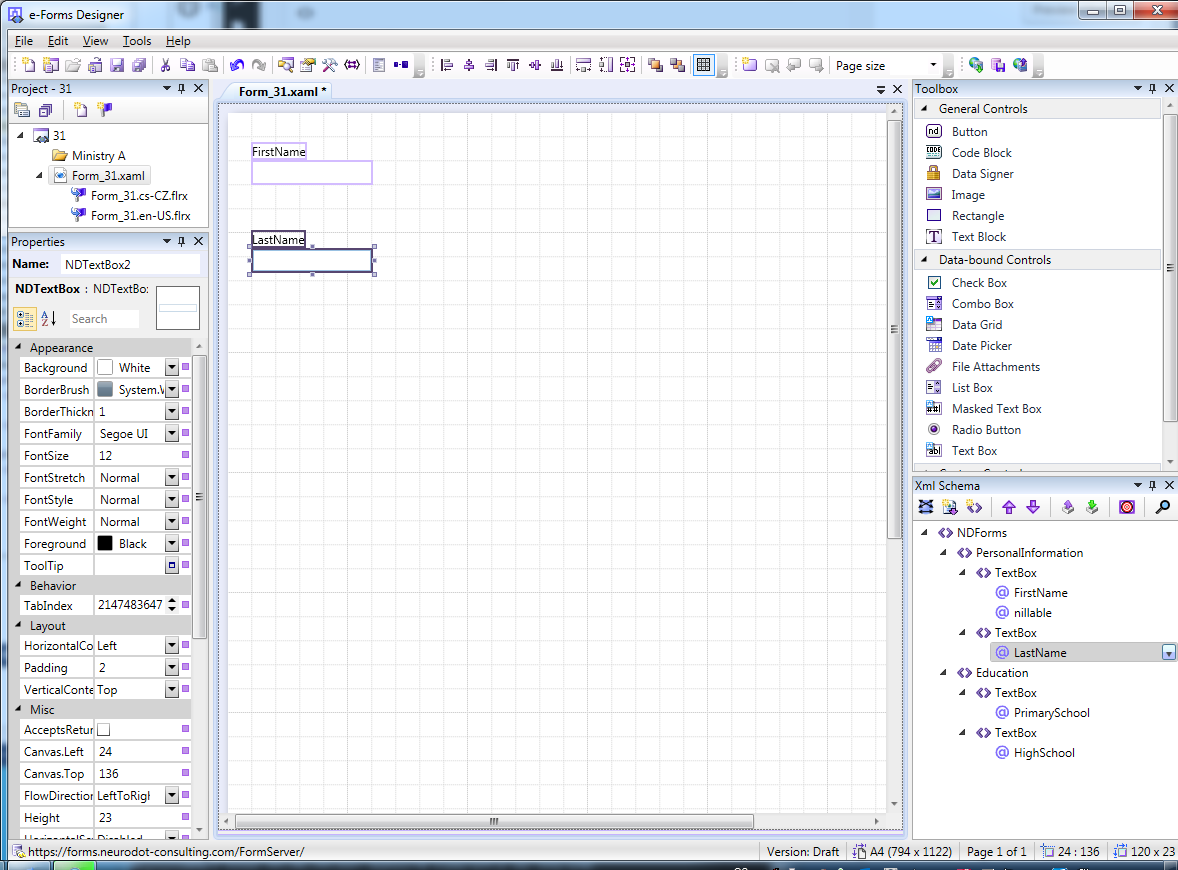This screenshot has height=870, width=1178.
Task: Select the Data Signer control in Toolbox
Action: pos(982,174)
